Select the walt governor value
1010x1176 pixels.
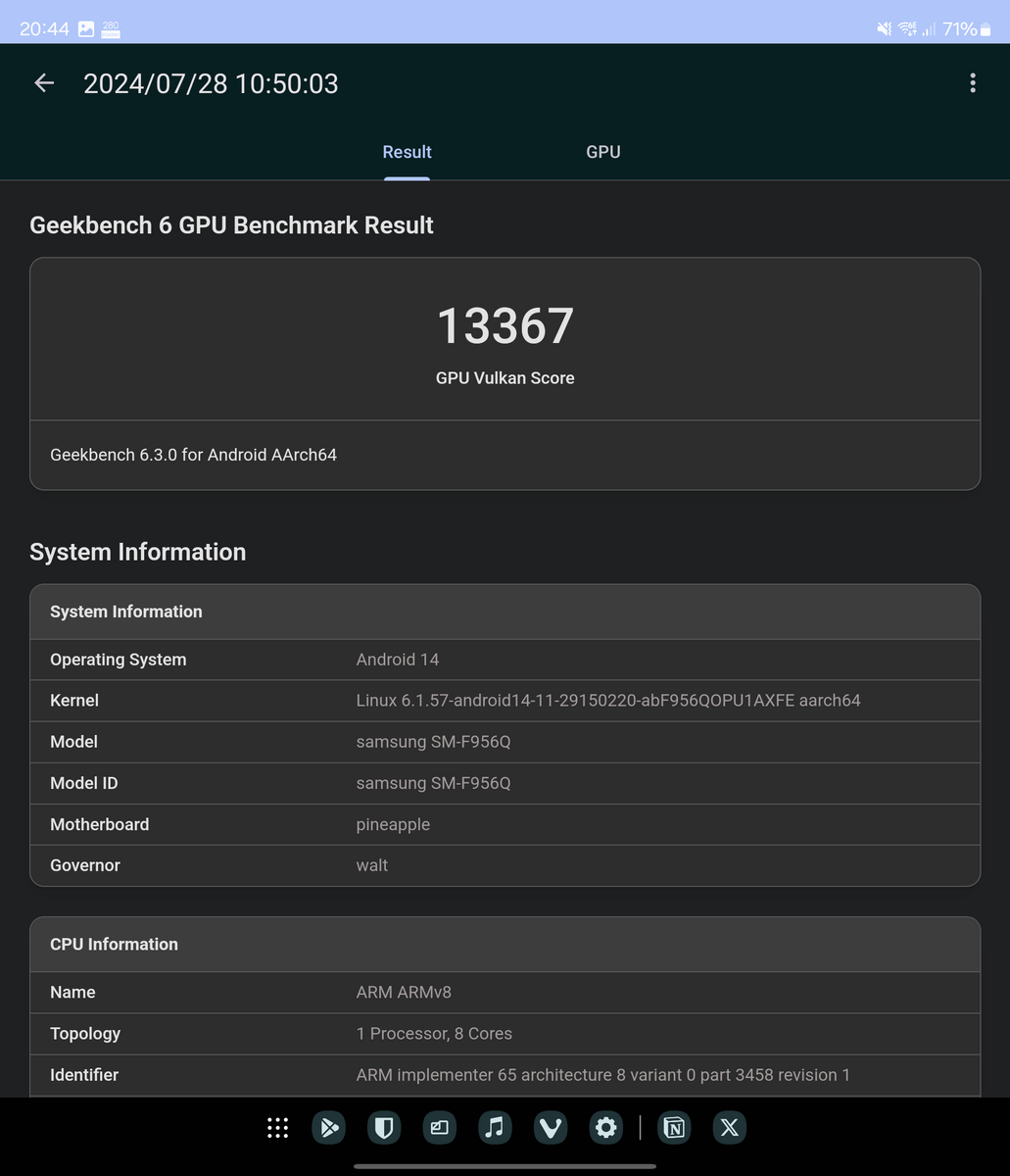371,865
